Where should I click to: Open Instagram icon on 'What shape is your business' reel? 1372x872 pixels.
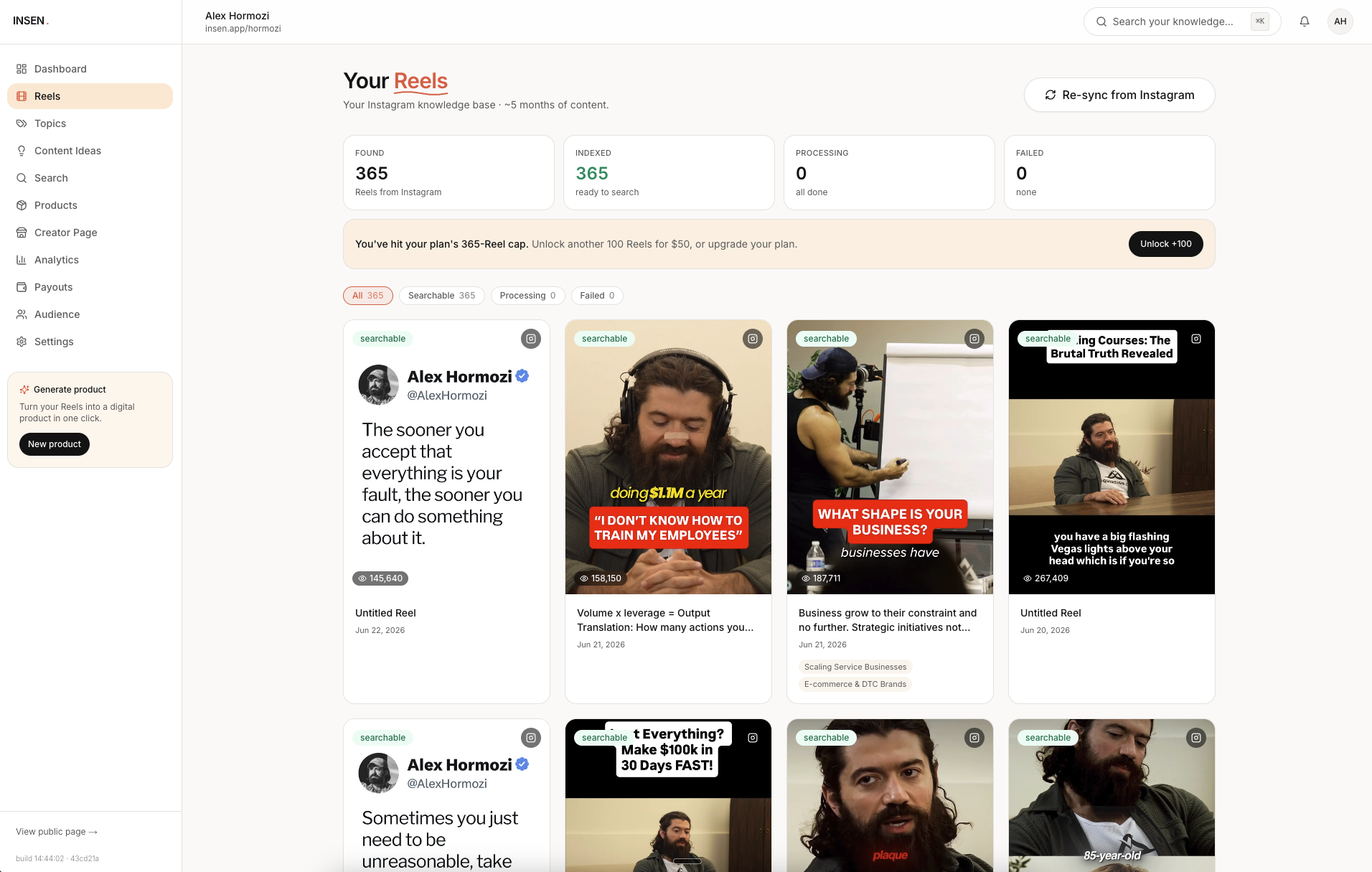(974, 339)
